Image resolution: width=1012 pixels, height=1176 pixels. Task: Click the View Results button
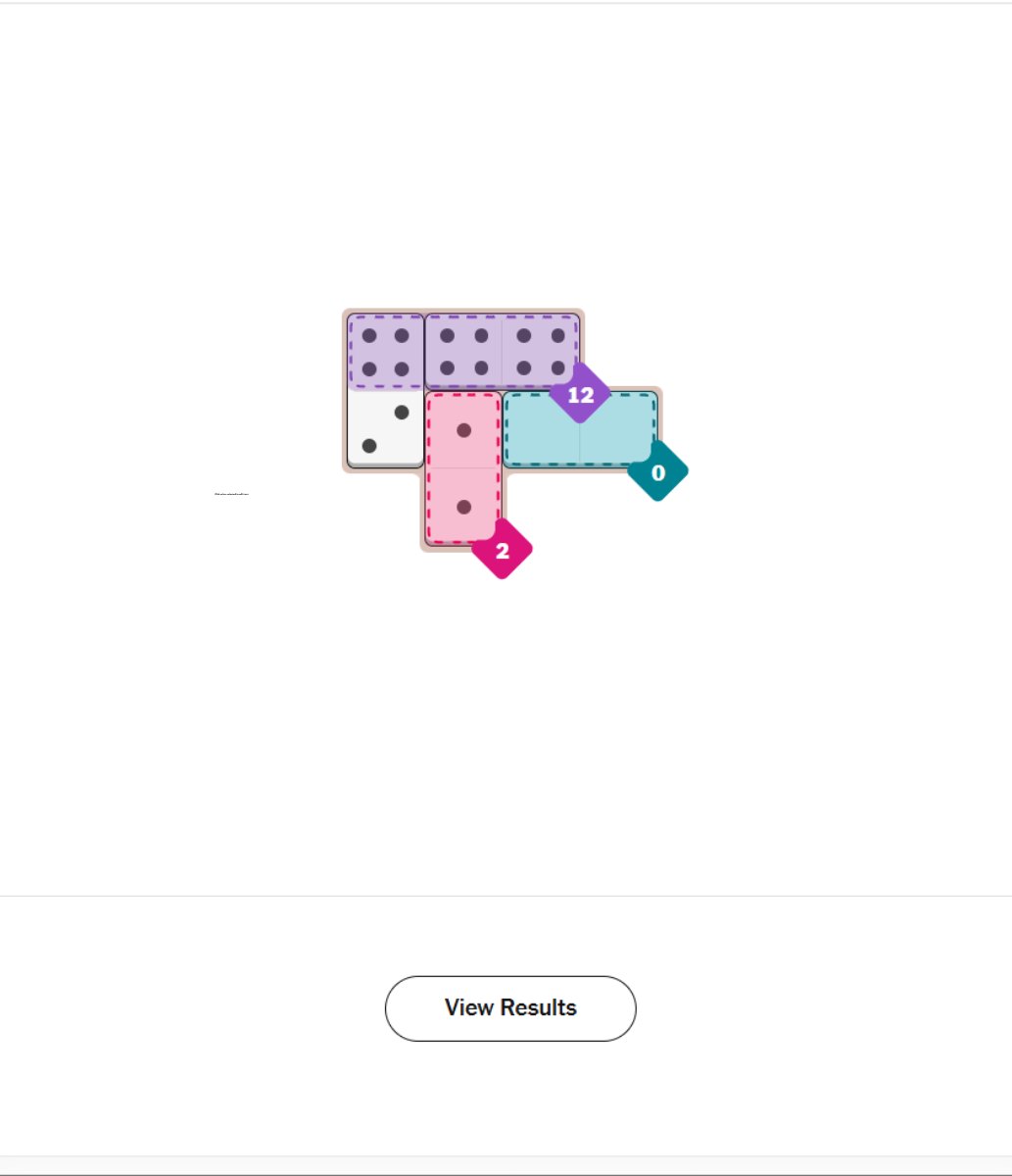click(510, 1007)
